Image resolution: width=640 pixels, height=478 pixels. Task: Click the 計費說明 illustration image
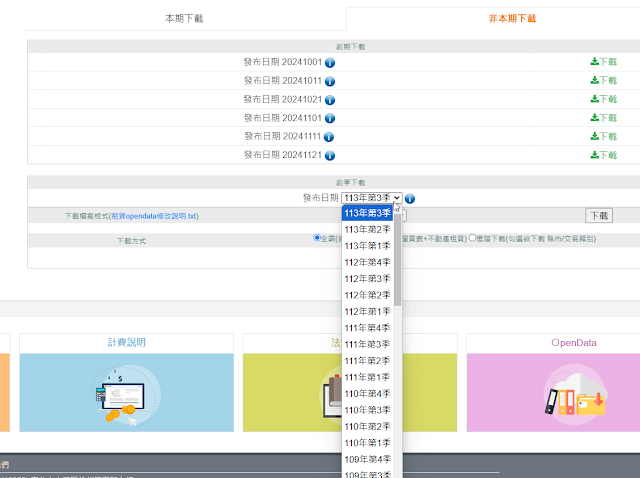(x=127, y=393)
